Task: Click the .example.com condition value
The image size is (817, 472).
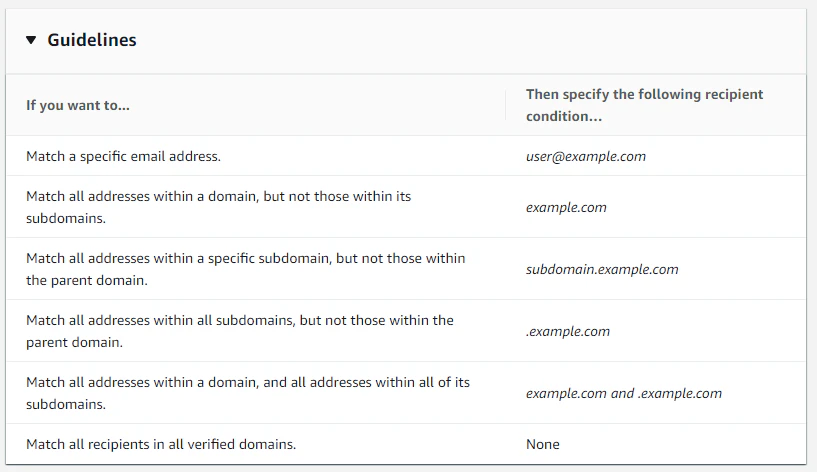Action: tap(568, 332)
